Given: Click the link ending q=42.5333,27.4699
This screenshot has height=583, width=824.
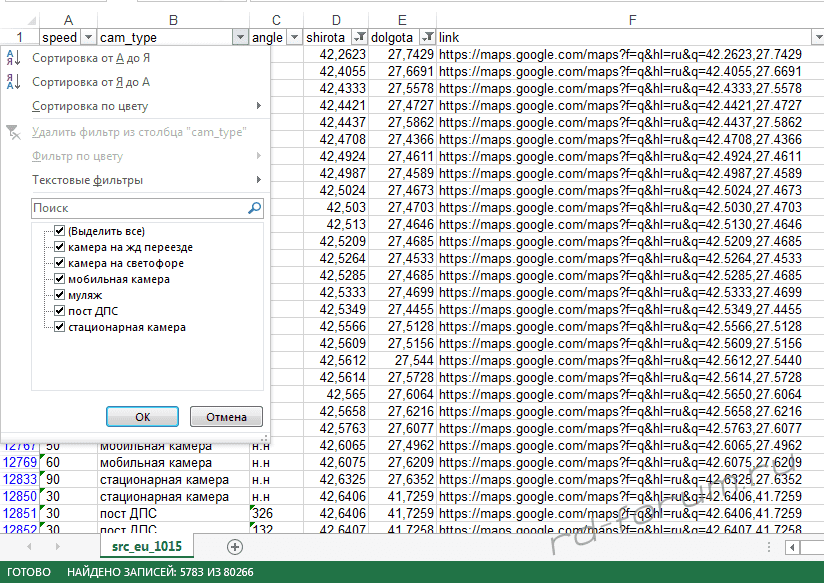Looking at the screenshot, I should click(x=621, y=292).
